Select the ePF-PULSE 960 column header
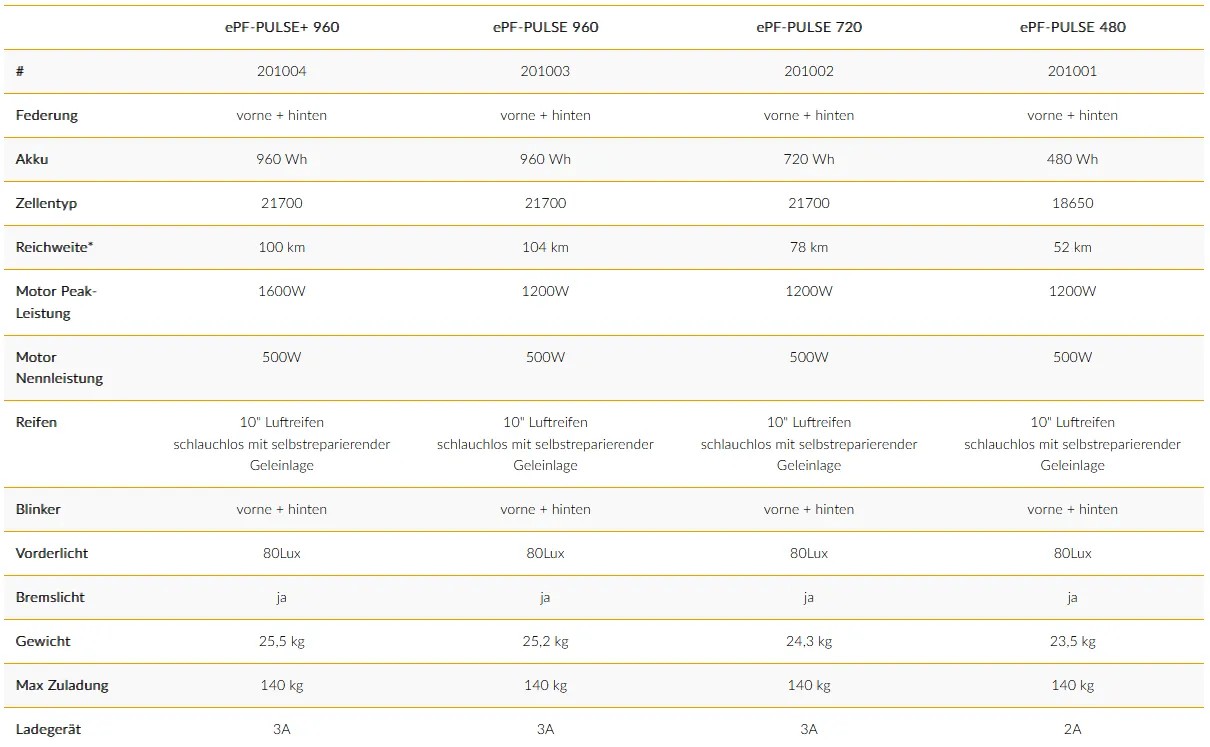 [545, 27]
